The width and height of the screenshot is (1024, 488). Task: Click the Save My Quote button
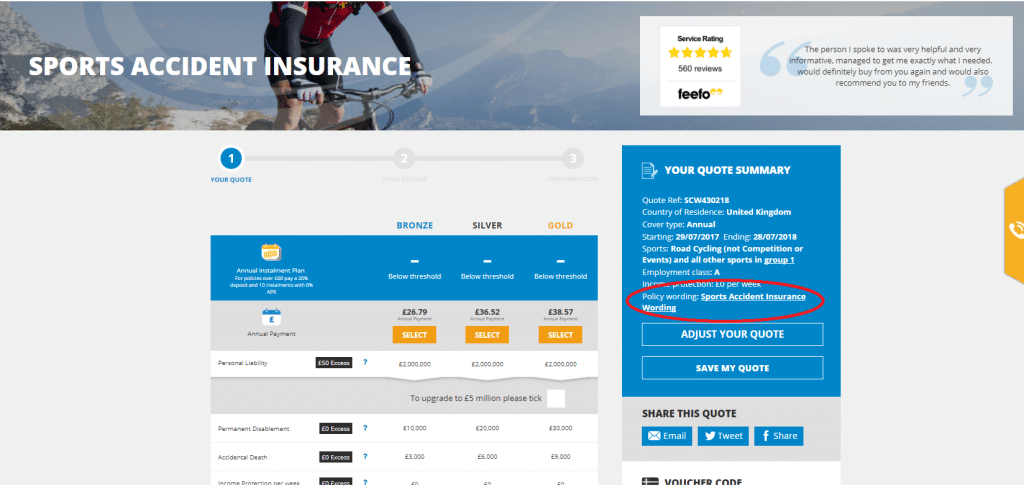pyautogui.click(x=732, y=368)
